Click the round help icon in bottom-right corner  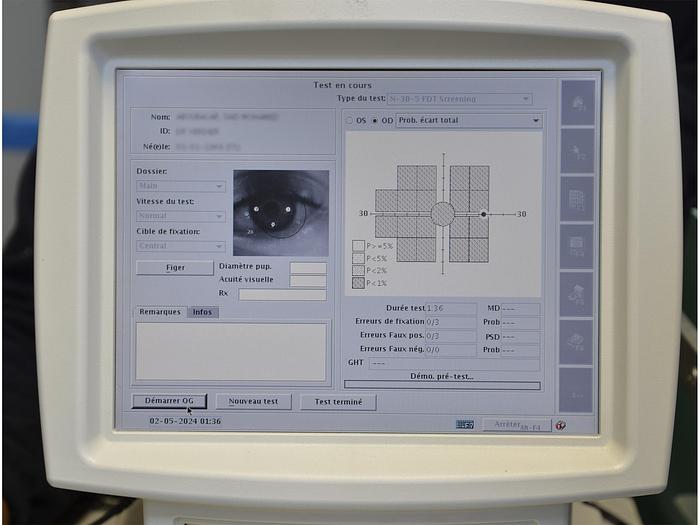(560, 424)
